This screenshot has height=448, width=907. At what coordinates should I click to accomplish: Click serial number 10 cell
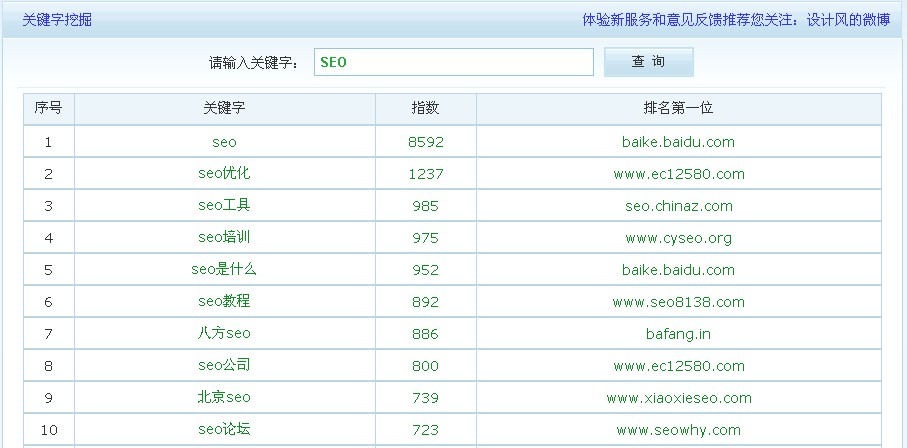(x=49, y=430)
